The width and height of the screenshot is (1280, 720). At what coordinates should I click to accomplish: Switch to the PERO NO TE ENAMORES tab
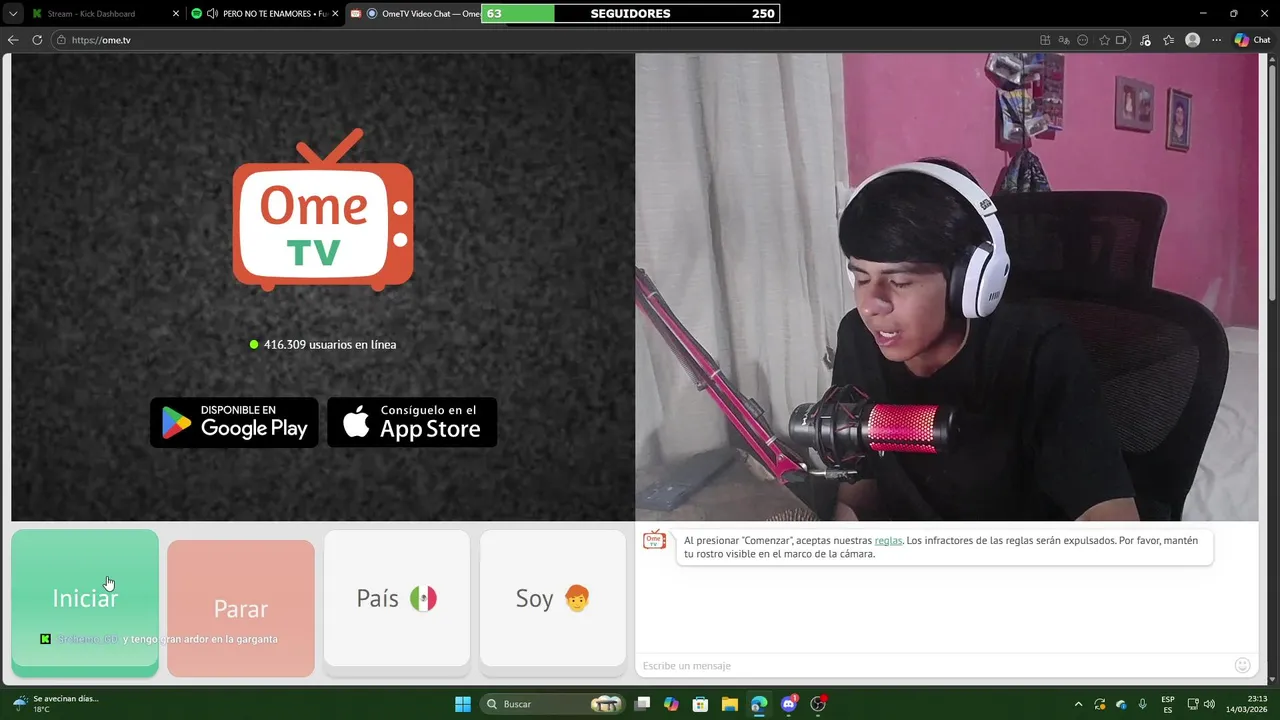tap(265, 14)
